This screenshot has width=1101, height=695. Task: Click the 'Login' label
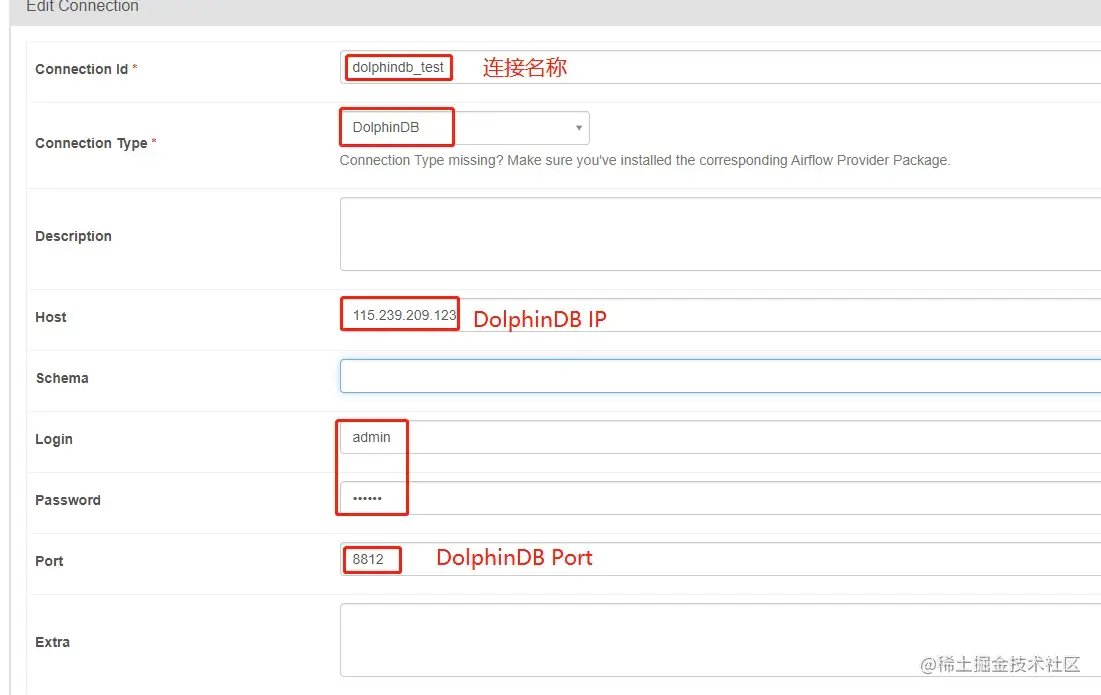(x=54, y=439)
